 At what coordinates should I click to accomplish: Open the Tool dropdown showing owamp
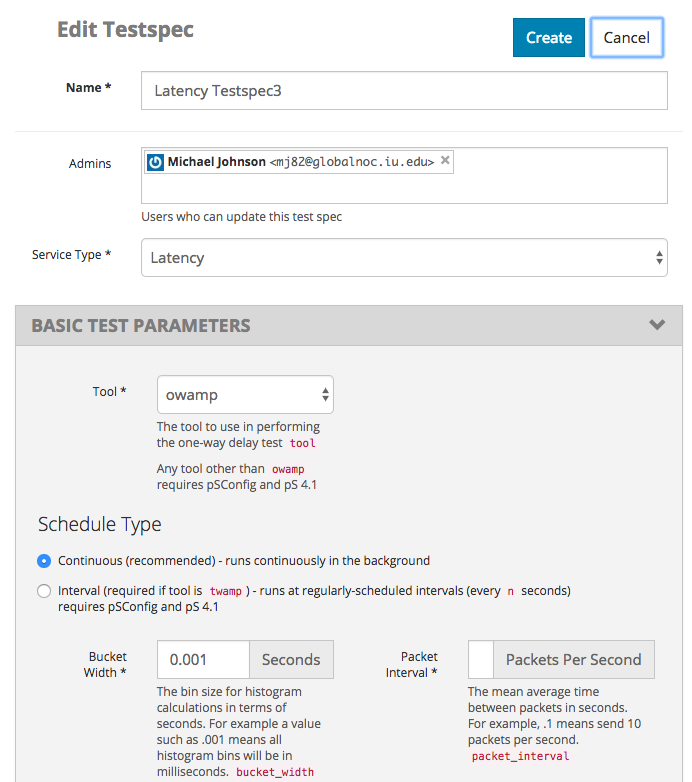pos(245,394)
